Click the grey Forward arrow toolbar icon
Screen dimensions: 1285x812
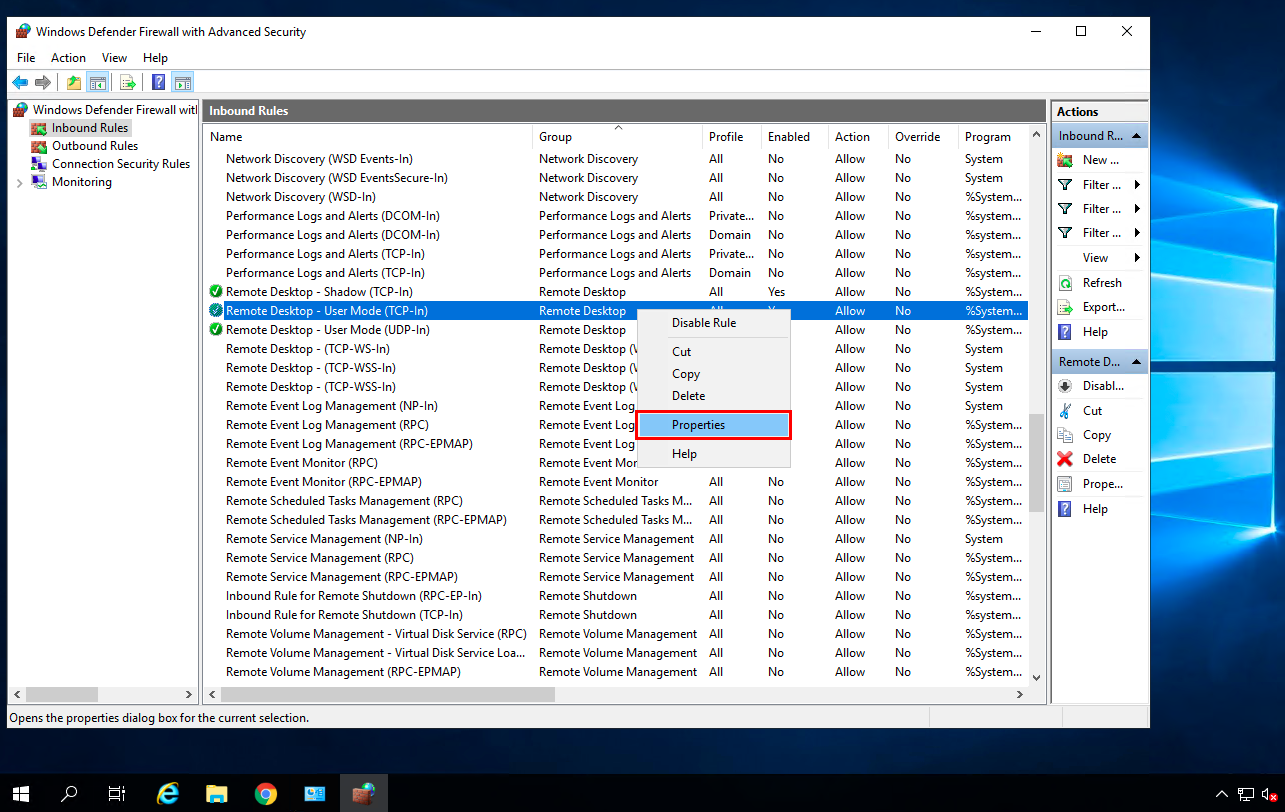(x=43, y=82)
